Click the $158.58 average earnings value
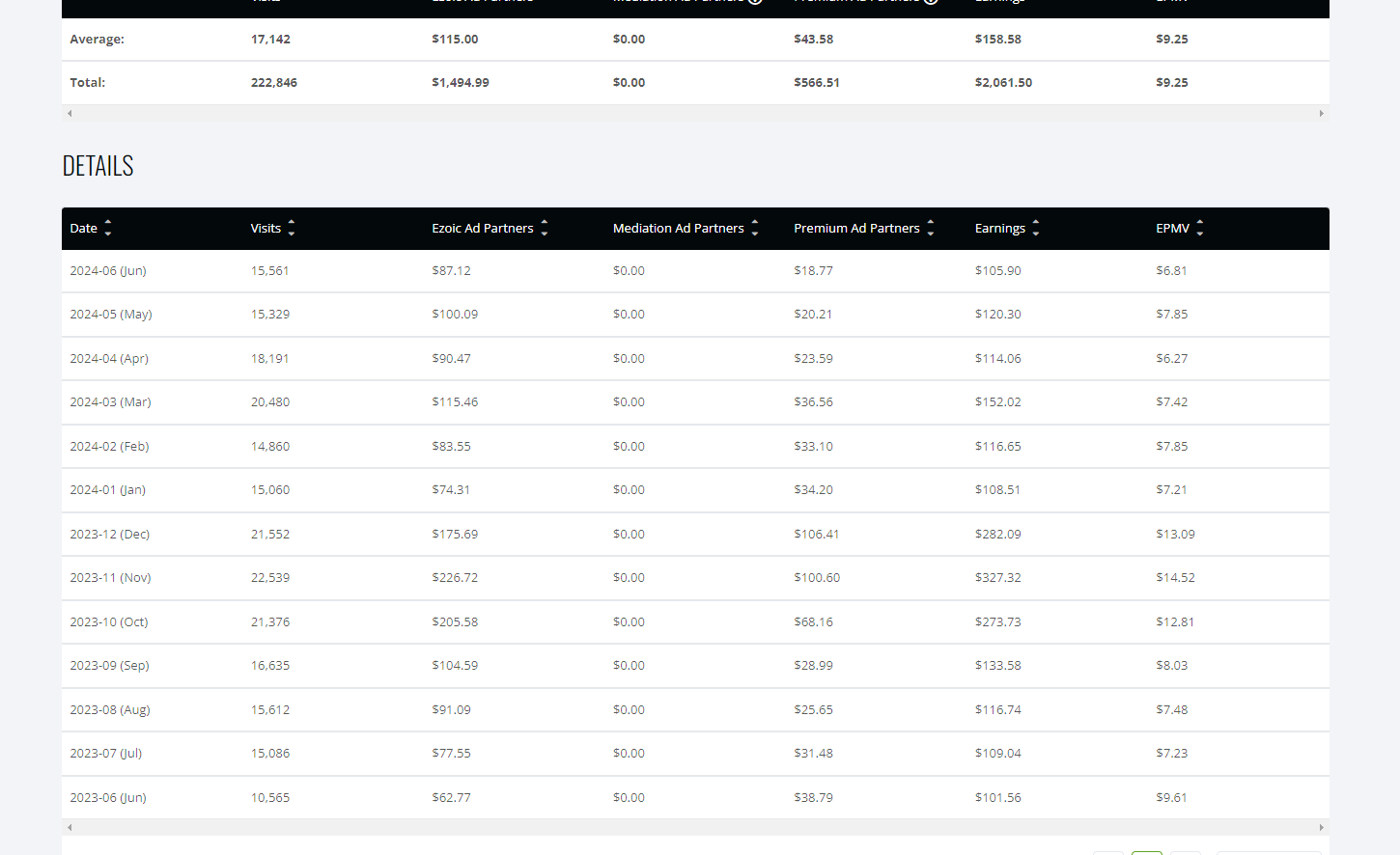Viewport: 1400px width, 855px height. coord(998,40)
